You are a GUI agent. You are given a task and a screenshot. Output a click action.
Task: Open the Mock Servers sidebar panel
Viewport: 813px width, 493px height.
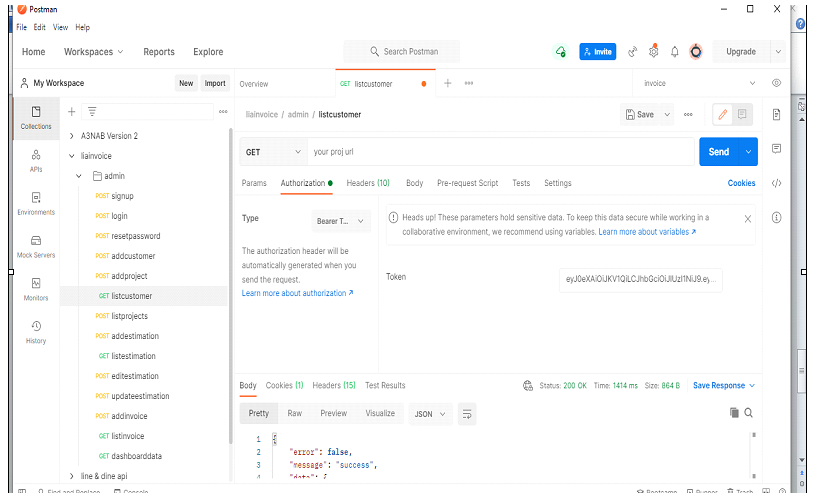[36, 246]
